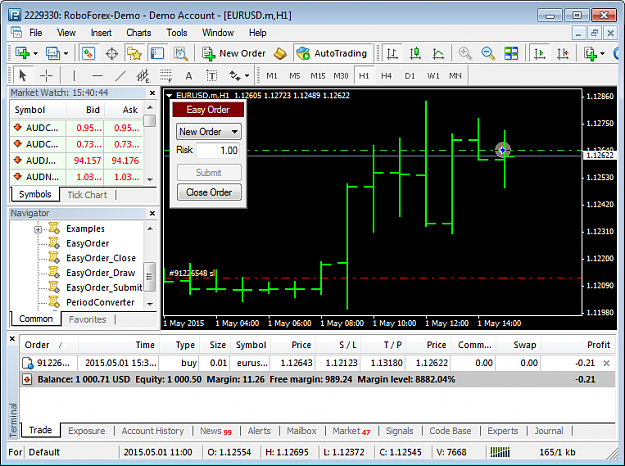Click the Easy Order red header
Image resolution: width=625 pixels, height=466 pixels.
(208, 110)
